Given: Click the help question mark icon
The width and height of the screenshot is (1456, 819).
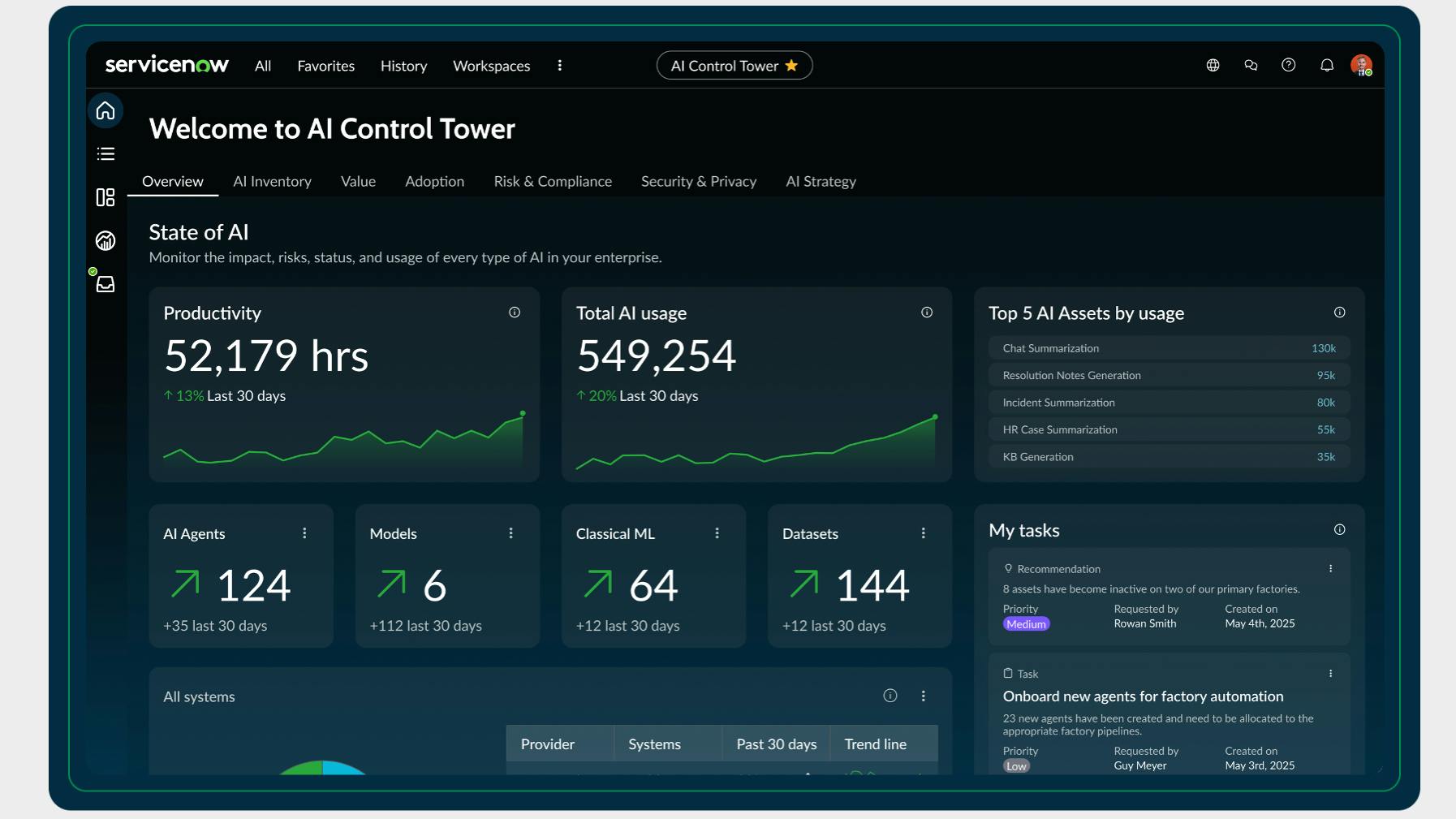Looking at the screenshot, I should tap(1288, 66).
